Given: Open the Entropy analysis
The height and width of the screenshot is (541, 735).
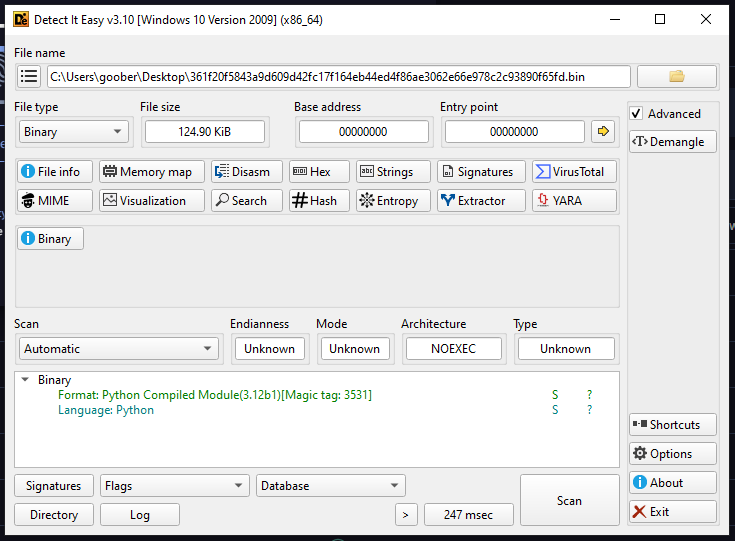Looking at the screenshot, I should 393,201.
